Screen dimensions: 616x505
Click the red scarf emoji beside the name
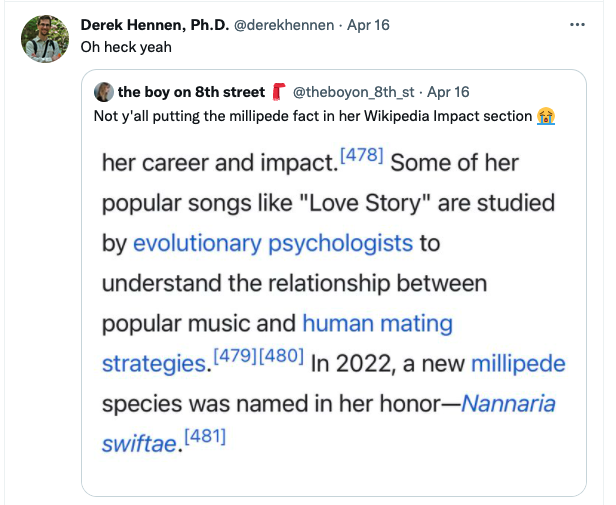[x=278, y=93]
